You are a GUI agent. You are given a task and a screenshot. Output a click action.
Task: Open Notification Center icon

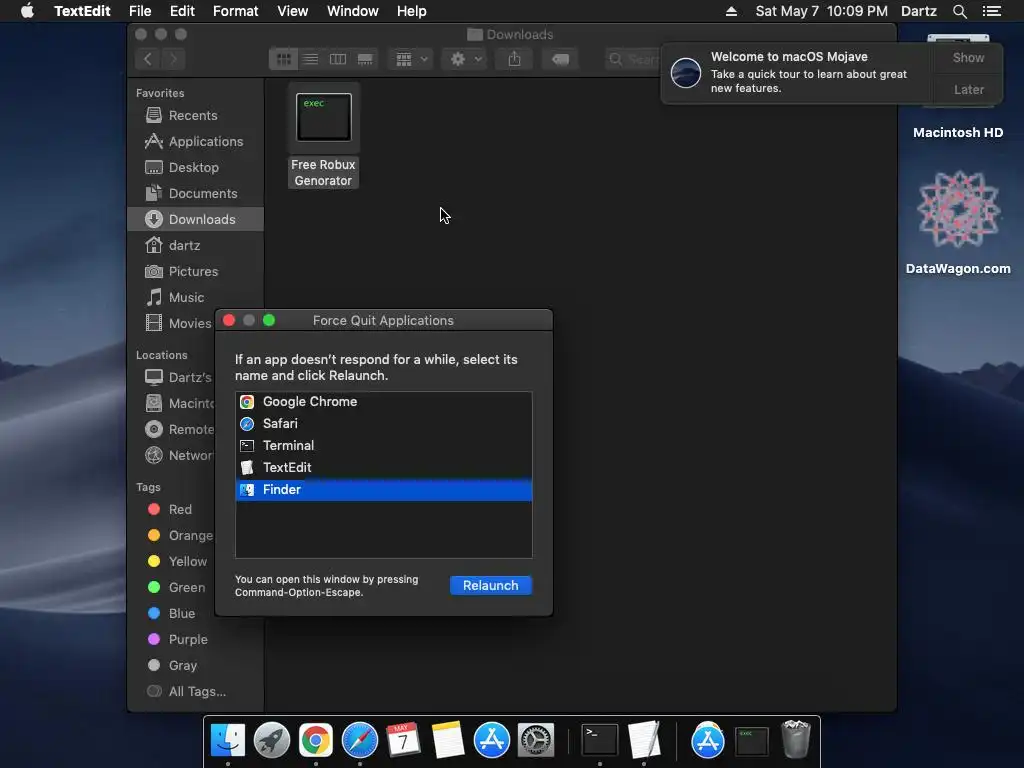pyautogui.click(x=992, y=11)
